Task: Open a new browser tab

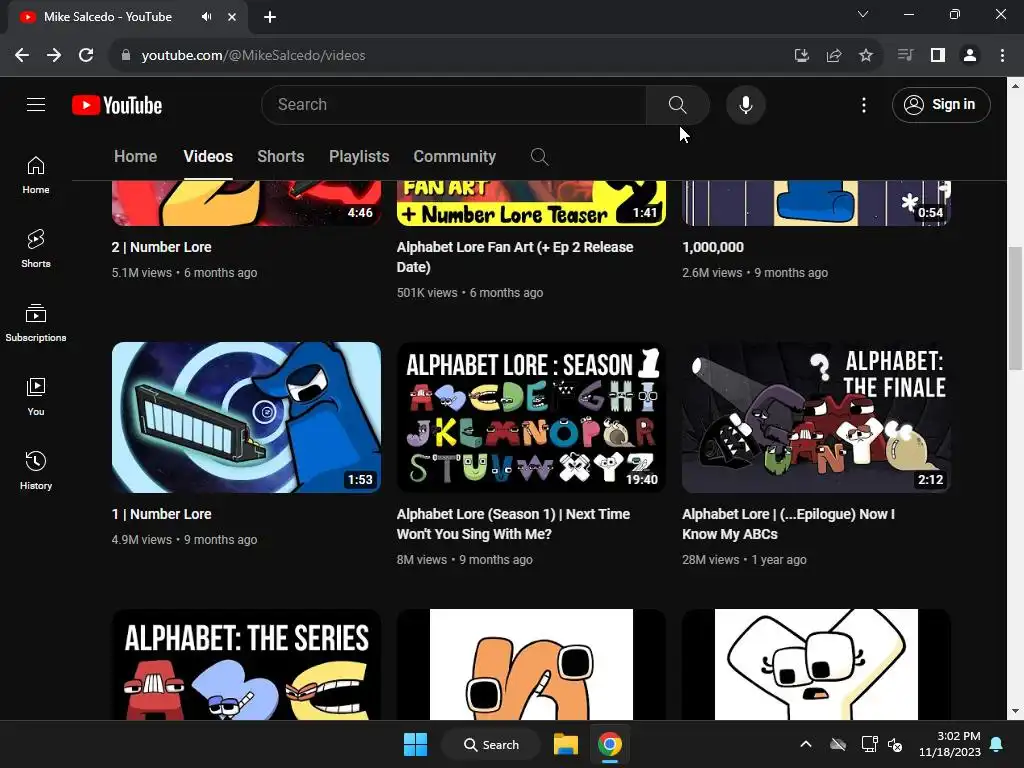Action: [270, 17]
